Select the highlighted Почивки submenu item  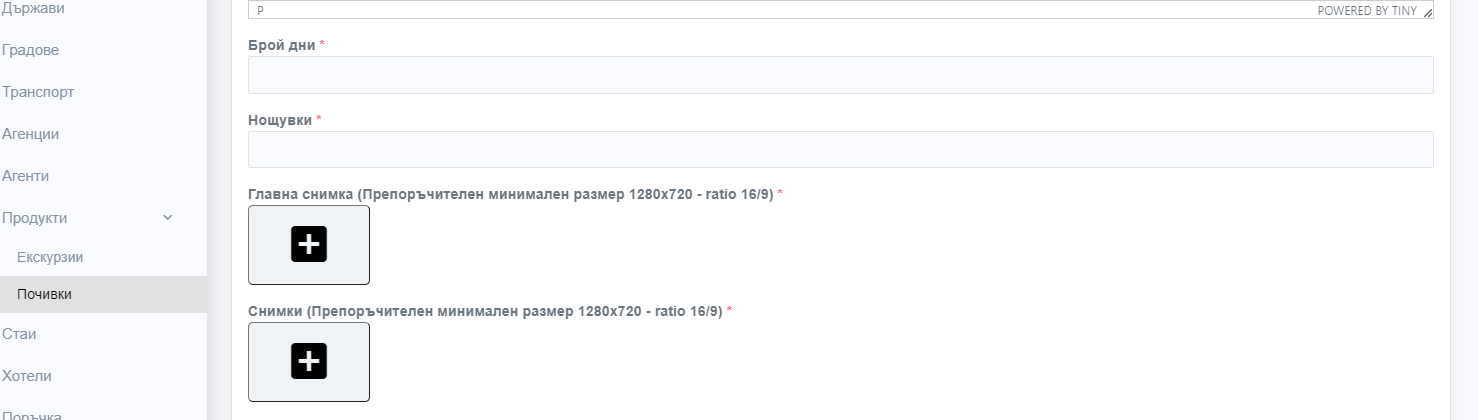[x=45, y=294]
